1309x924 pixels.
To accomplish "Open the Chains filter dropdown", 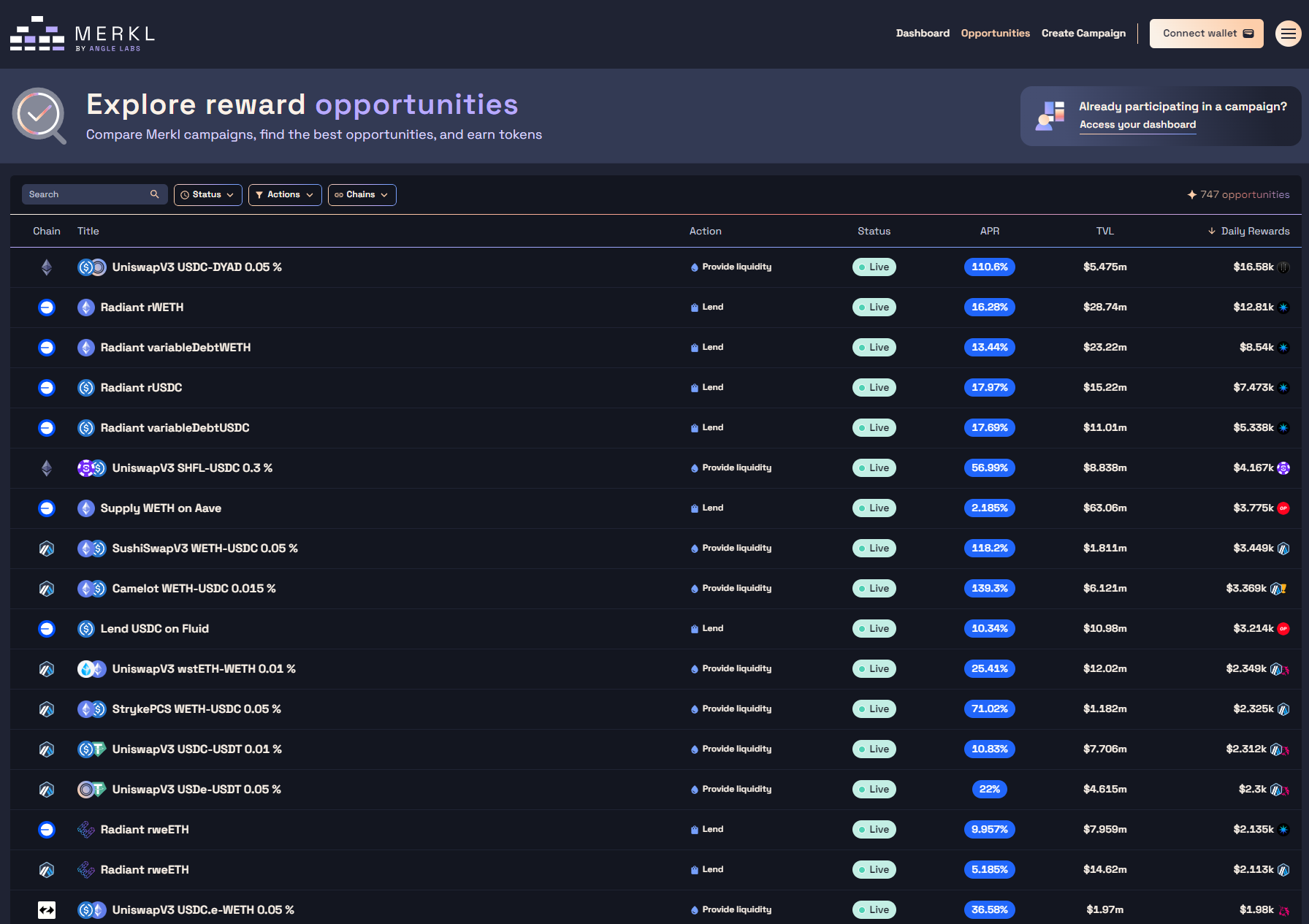I will 362,195.
